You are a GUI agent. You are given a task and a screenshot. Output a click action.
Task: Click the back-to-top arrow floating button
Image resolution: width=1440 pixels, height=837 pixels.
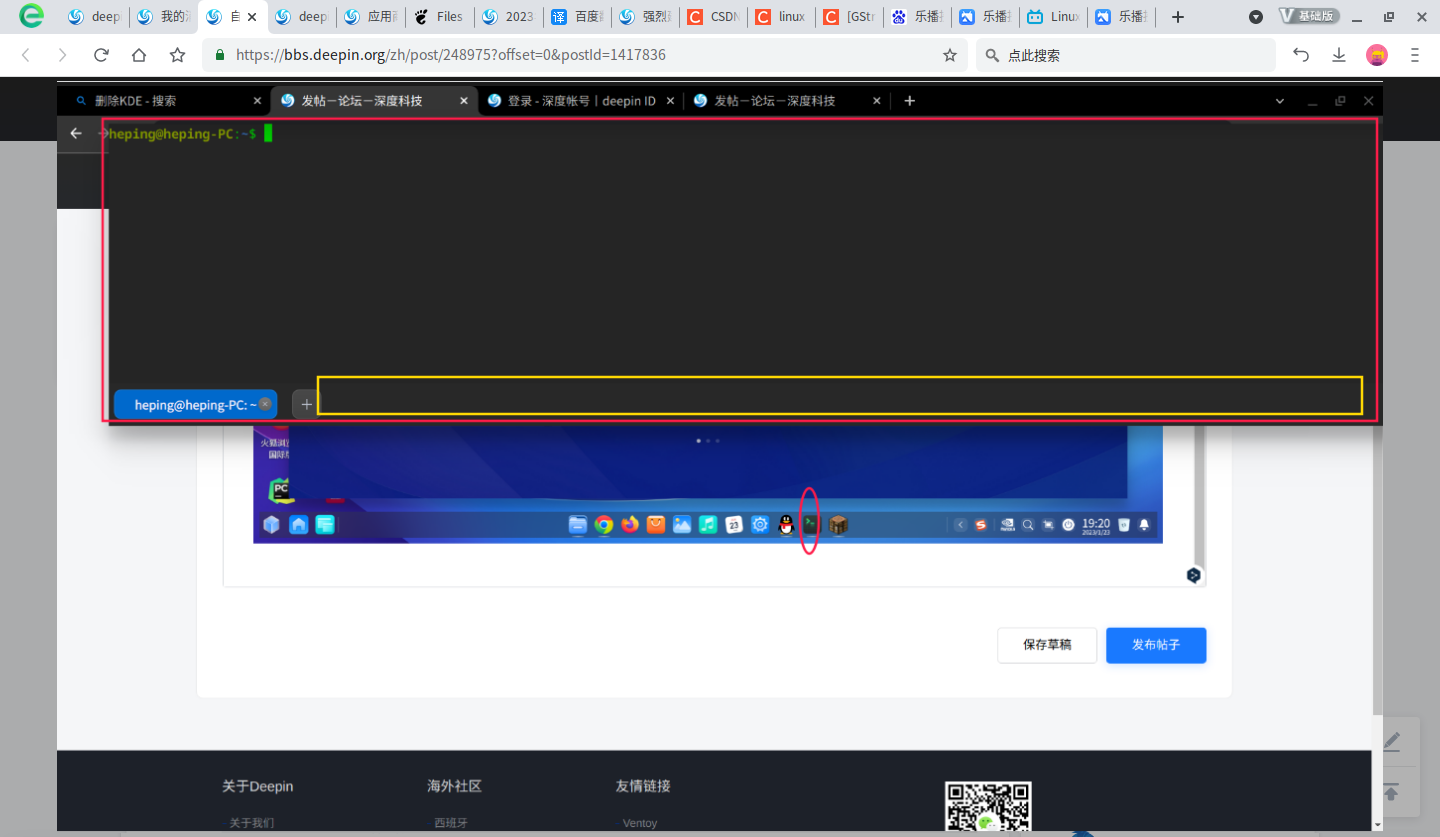tap(1390, 792)
